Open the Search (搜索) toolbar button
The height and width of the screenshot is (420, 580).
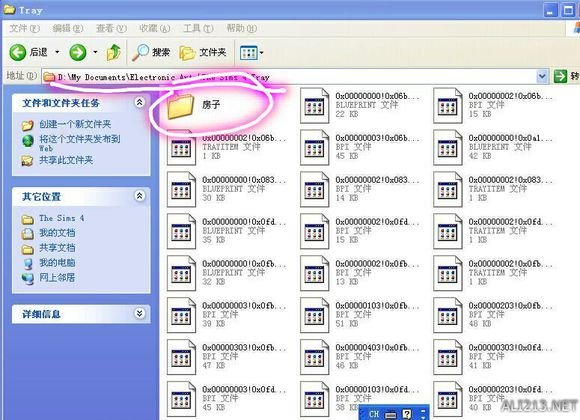coord(151,53)
